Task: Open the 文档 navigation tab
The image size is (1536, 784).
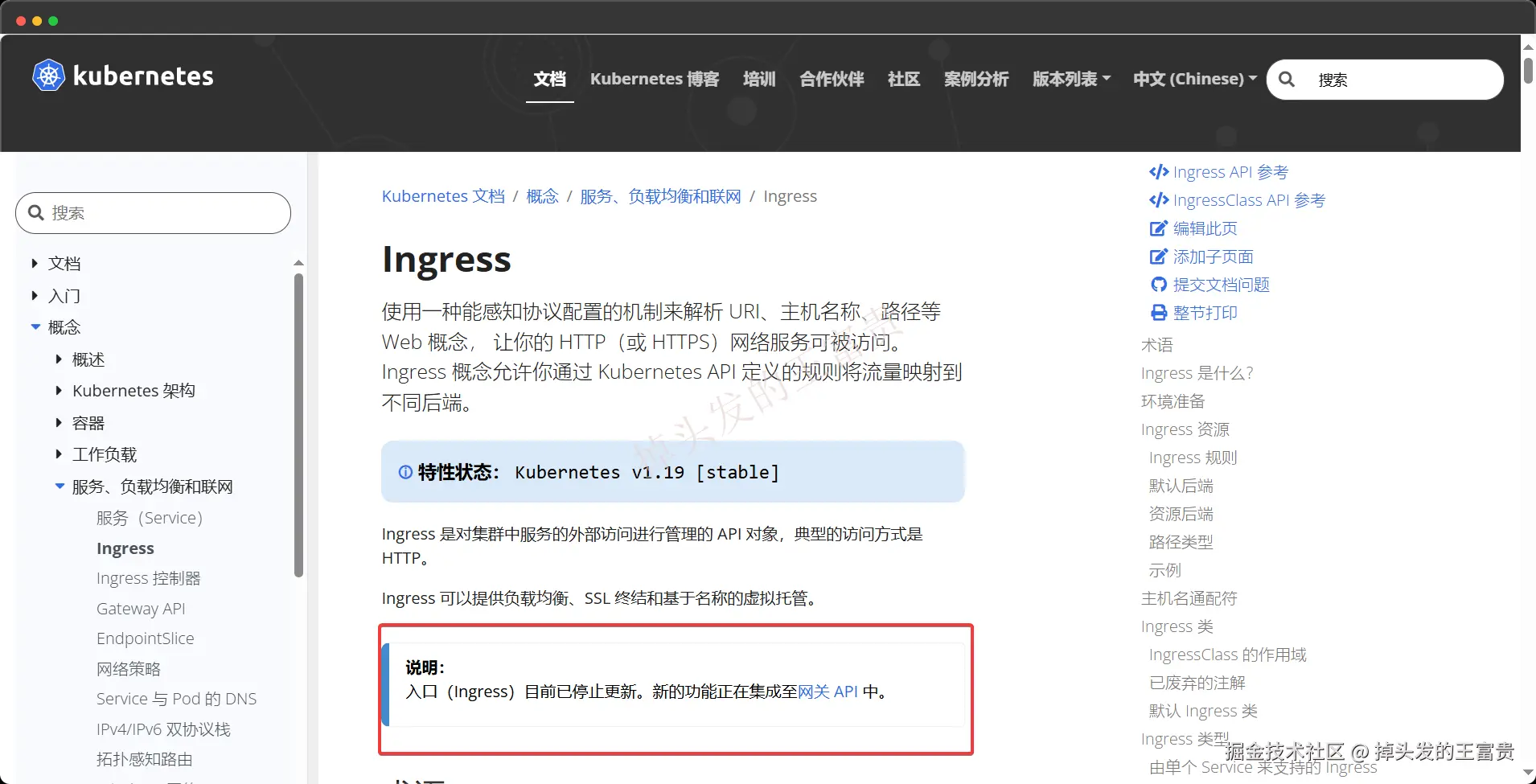Action: [550, 79]
